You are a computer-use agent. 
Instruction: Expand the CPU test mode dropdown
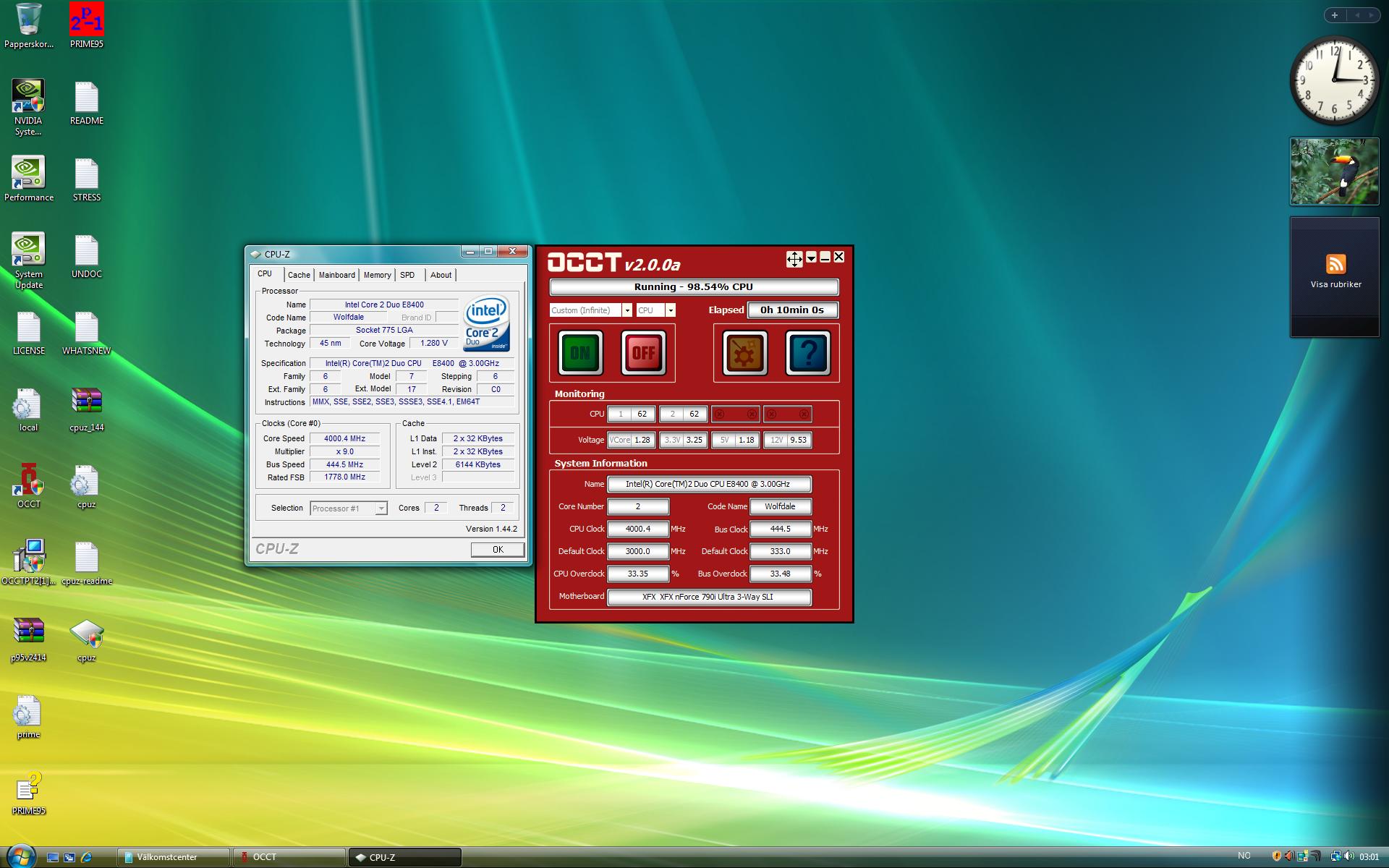coord(671,310)
